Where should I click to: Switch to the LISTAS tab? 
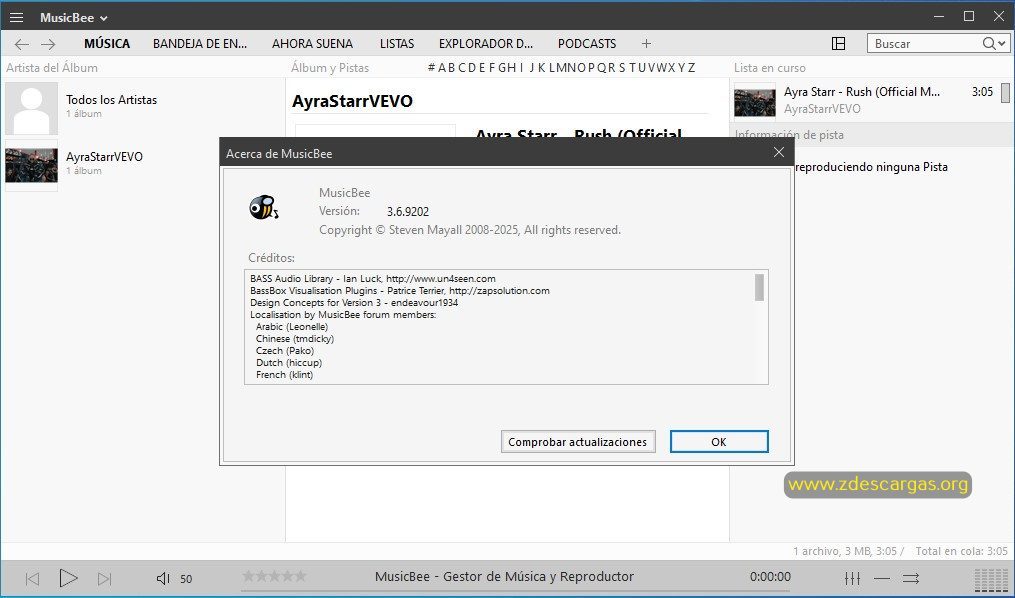pyautogui.click(x=397, y=43)
